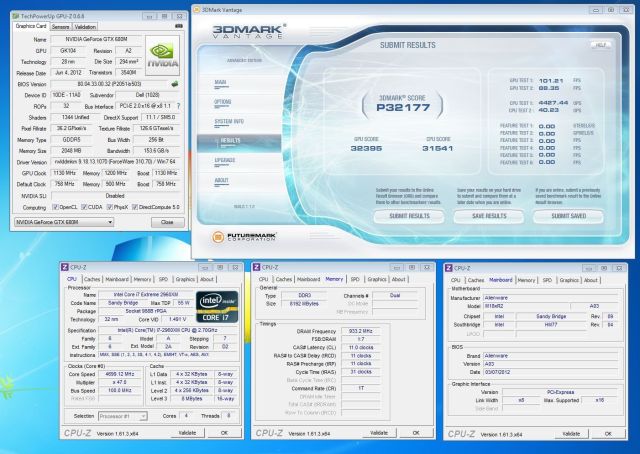Open the Memory tab in the mainboard CPU-Z window

point(526,280)
